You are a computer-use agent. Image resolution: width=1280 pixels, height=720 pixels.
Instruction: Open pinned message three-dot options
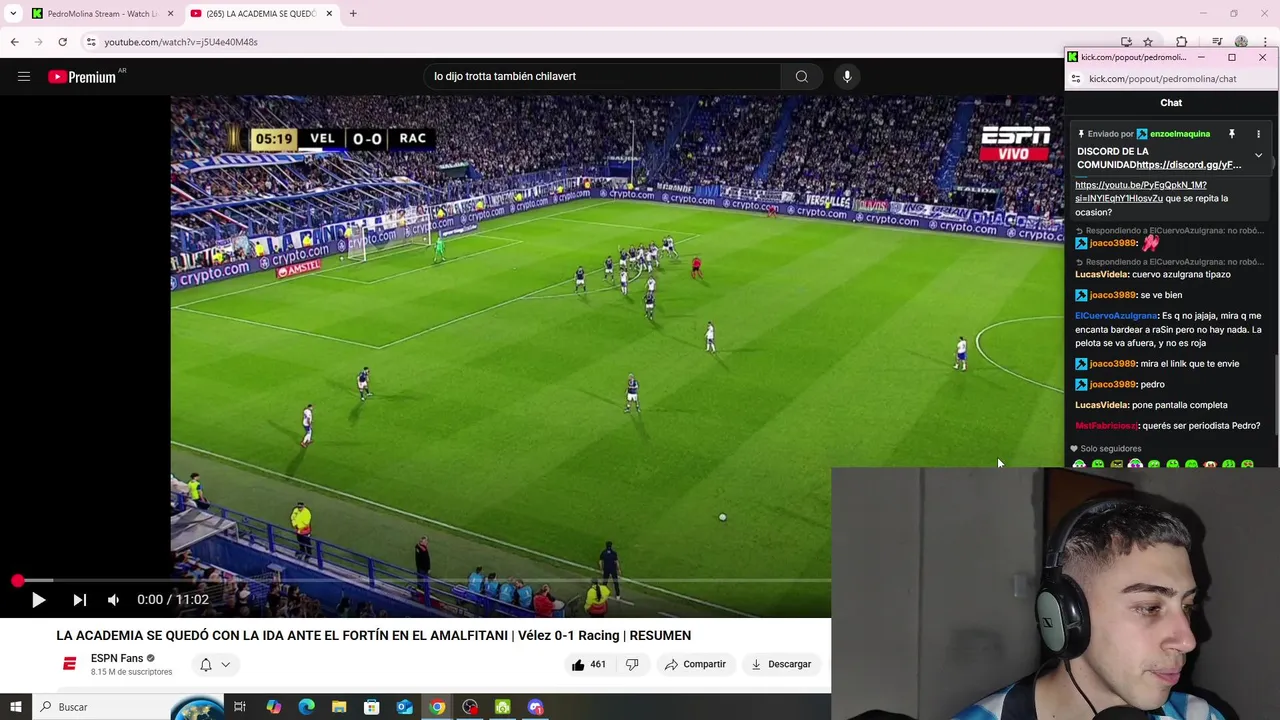coord(1258,134)
